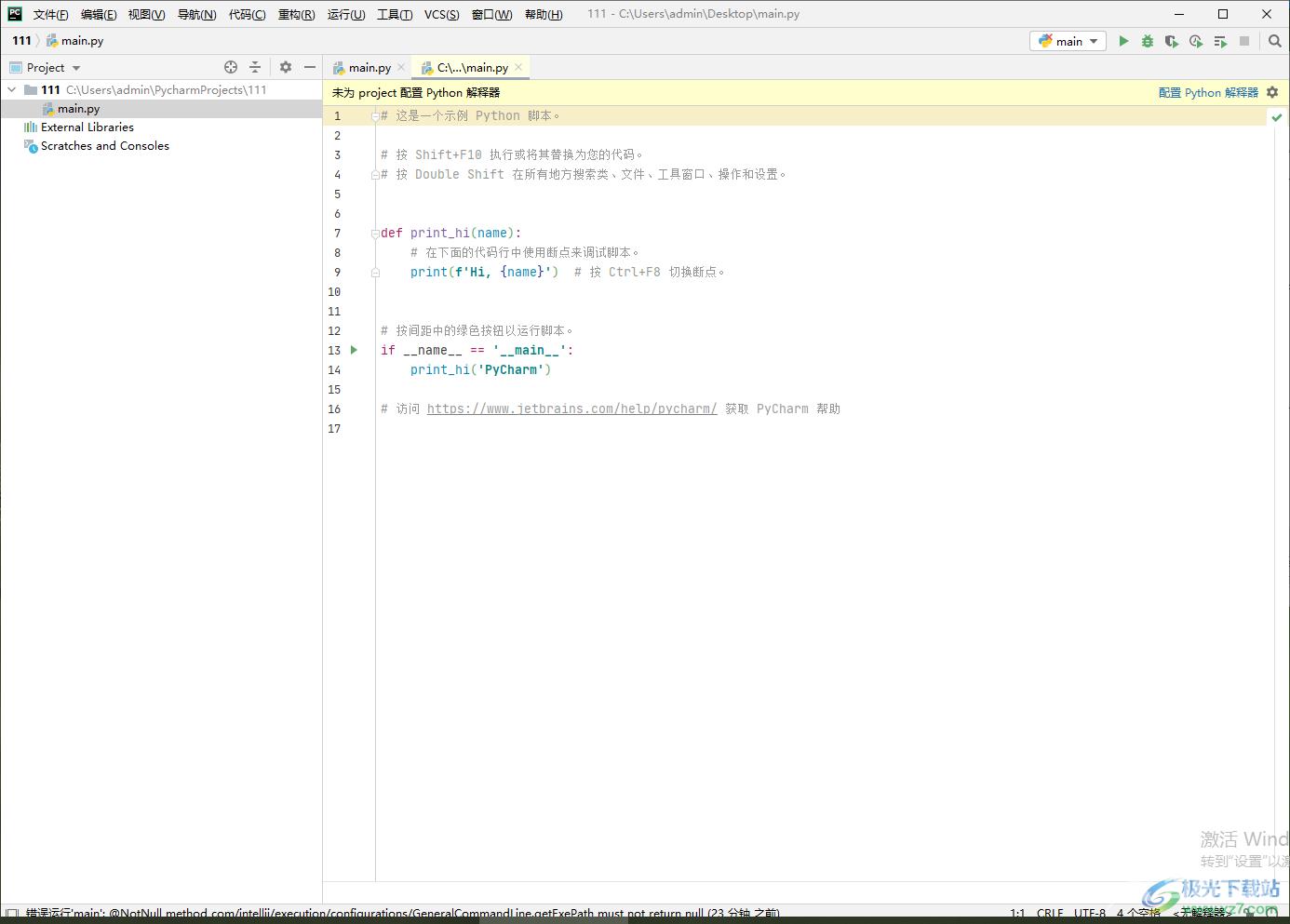Place cursor in def print_hi(name) line
Image resolution: width=1290 pixels, height=924 pixels.
click(450, 234)
